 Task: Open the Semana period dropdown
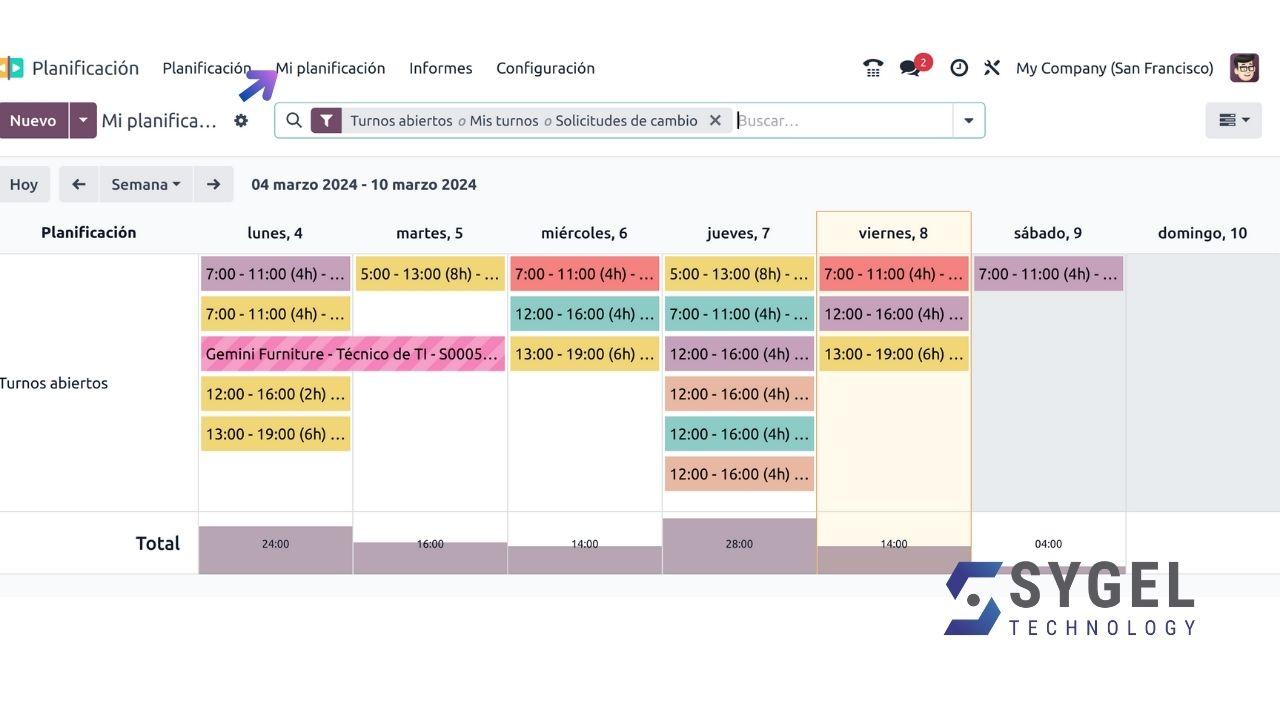(145, 184)
